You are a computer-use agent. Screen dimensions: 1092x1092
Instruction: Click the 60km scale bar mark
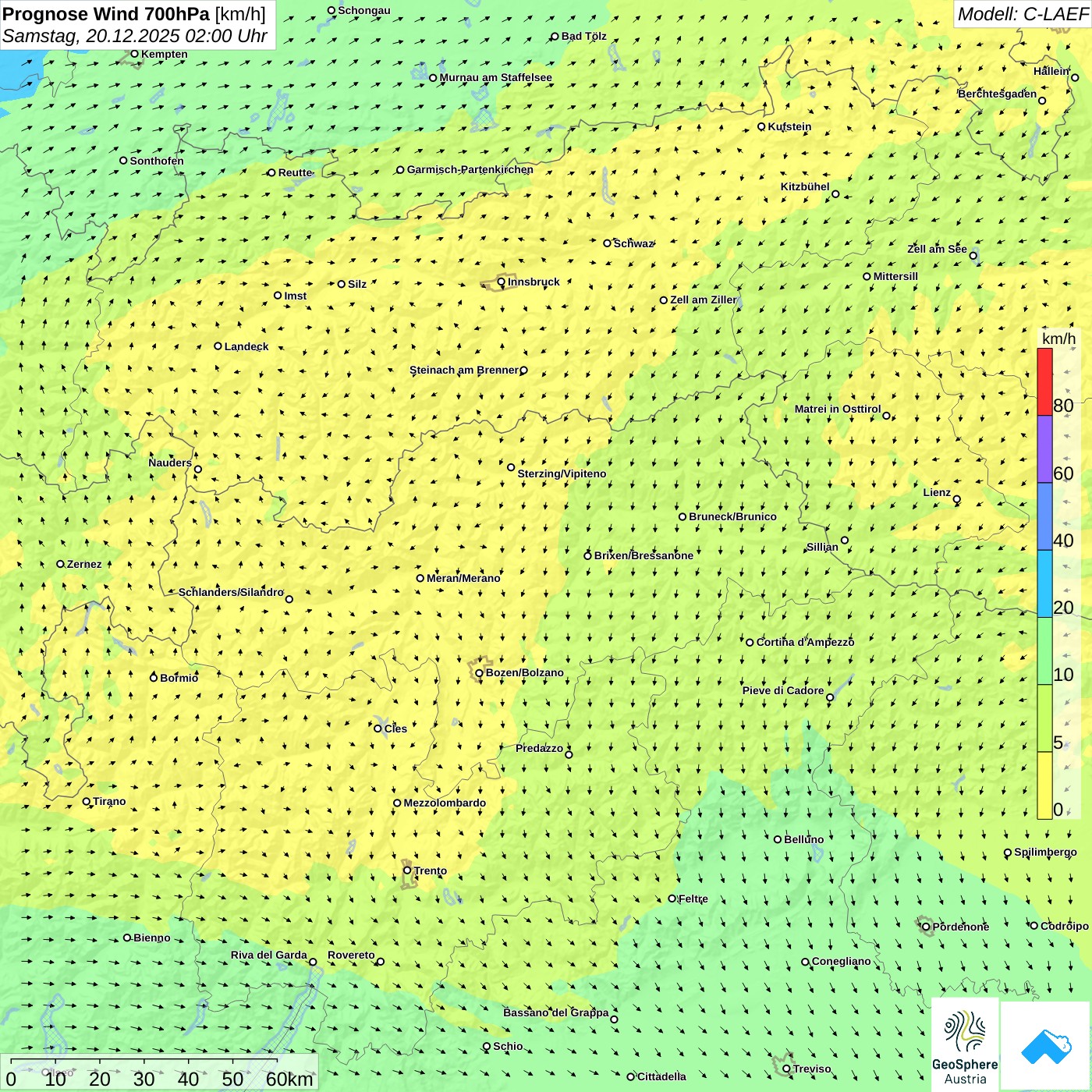click(x=289, y=1080)
